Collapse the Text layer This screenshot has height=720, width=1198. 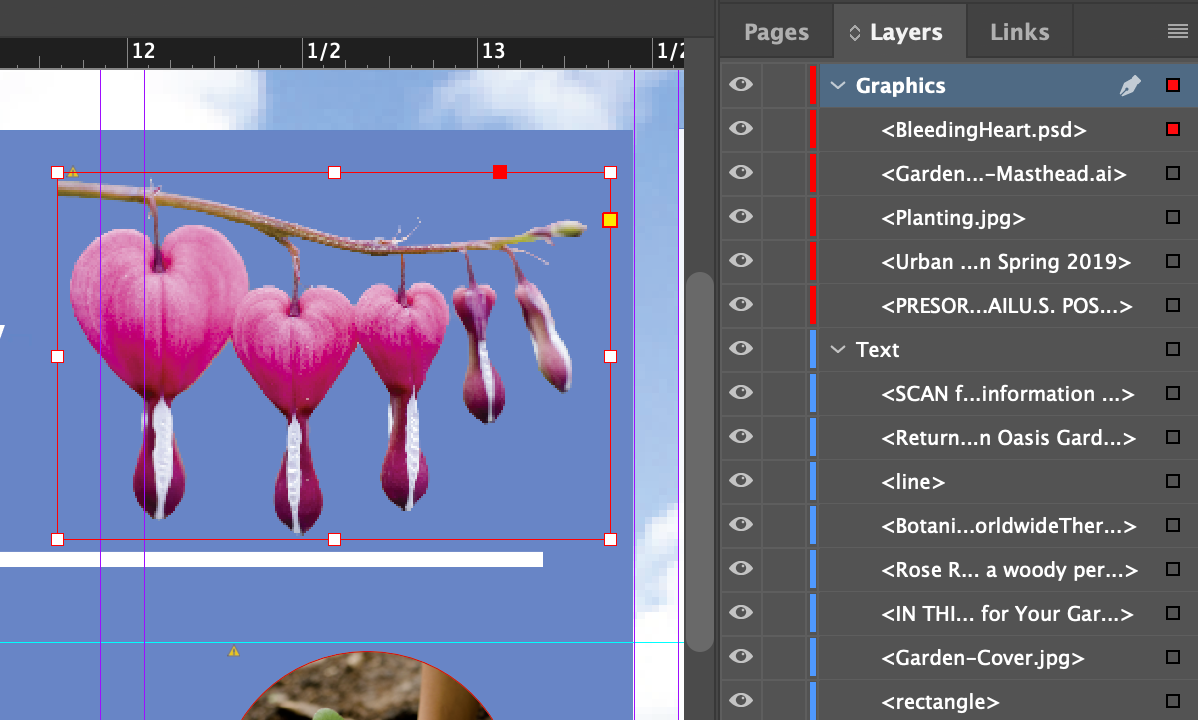838,349
